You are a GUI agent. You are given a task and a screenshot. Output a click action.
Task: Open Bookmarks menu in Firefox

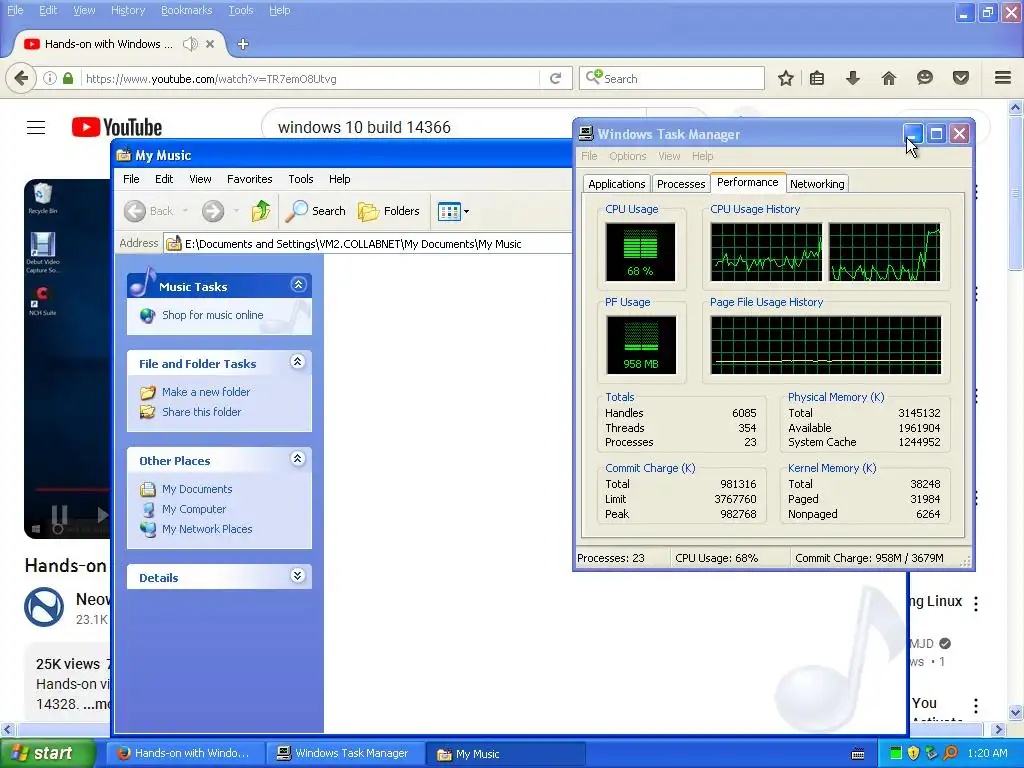pyautogui.click(x=187, y=10)
